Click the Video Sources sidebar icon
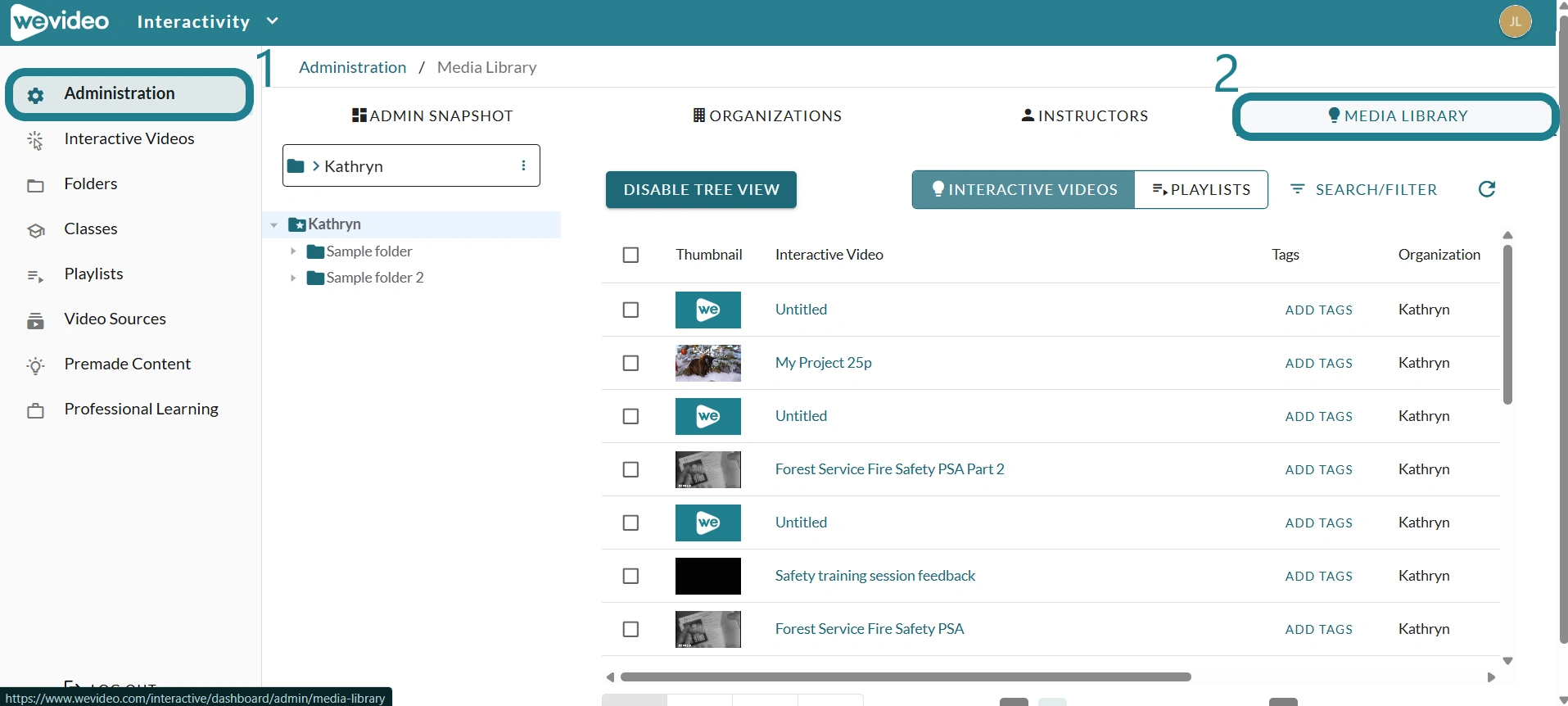 (35, 320)
